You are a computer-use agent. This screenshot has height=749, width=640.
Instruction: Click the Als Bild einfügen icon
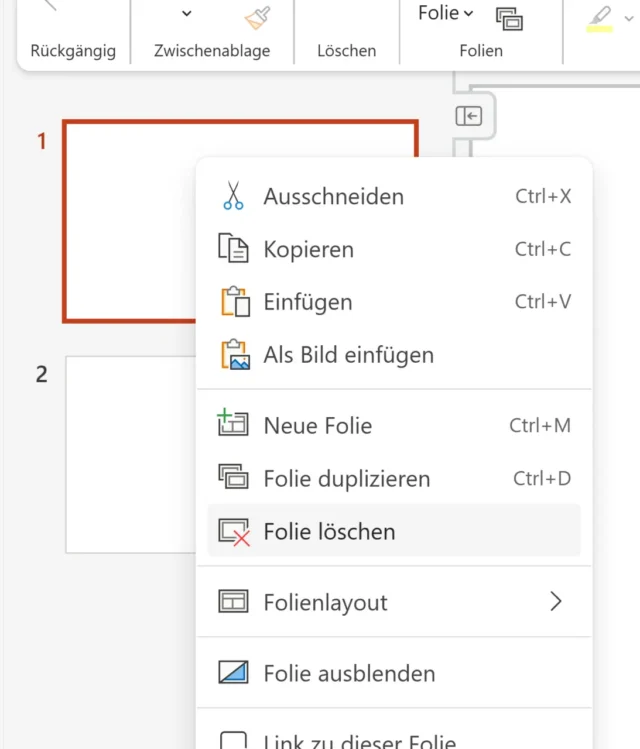[x=233, y=355]
